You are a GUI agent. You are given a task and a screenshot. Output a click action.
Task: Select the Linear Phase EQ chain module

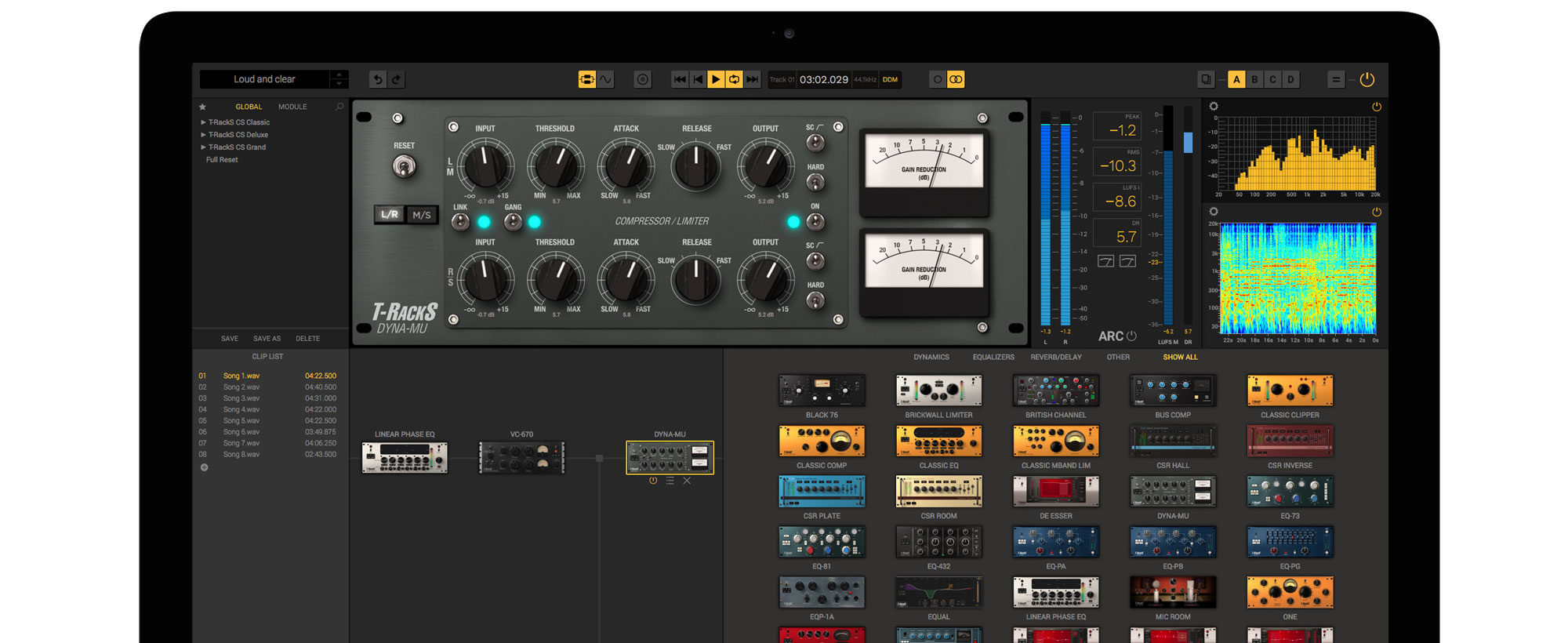point(405,457)
